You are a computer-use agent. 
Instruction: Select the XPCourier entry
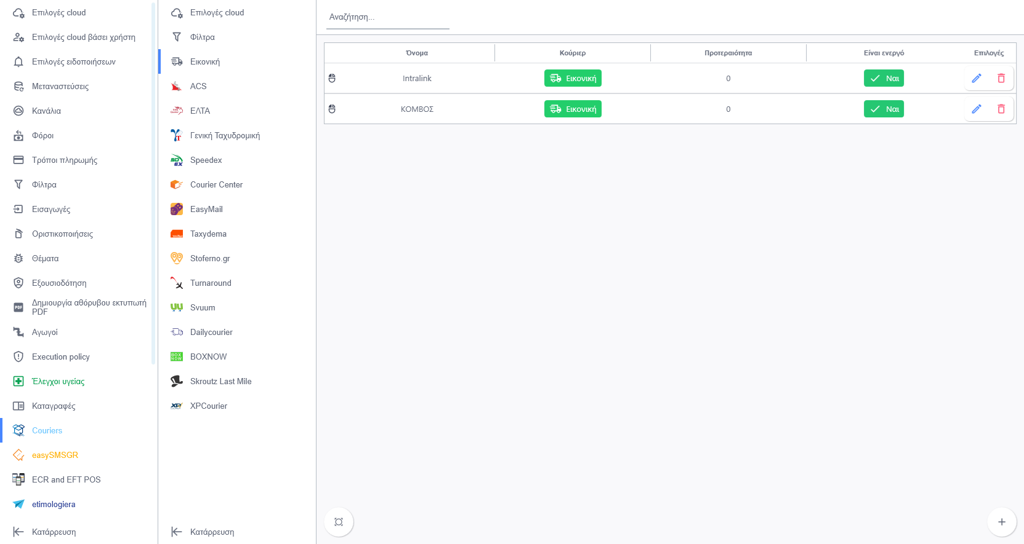[x=208, y=406]
